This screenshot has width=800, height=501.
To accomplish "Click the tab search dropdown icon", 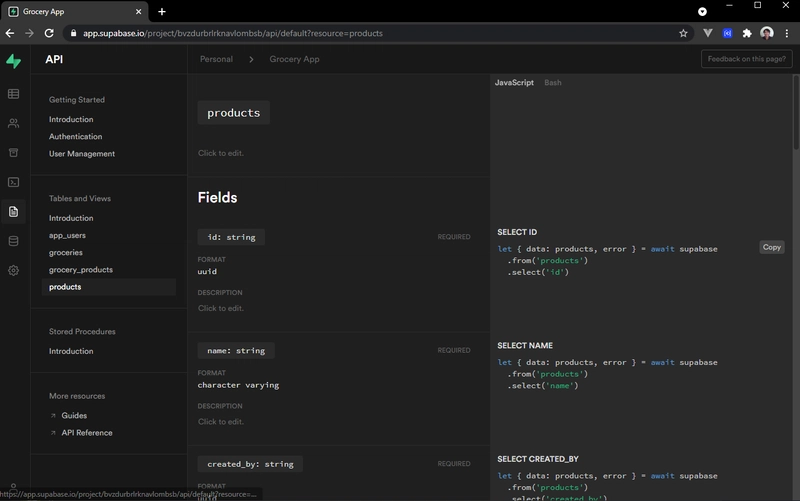I will (x=703, y=11).
